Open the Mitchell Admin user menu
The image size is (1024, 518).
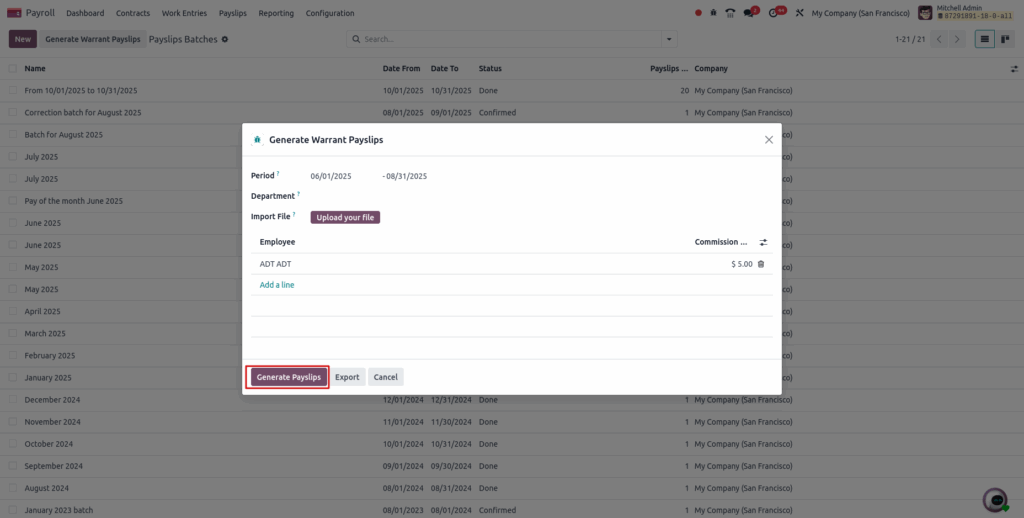[967, 13]
